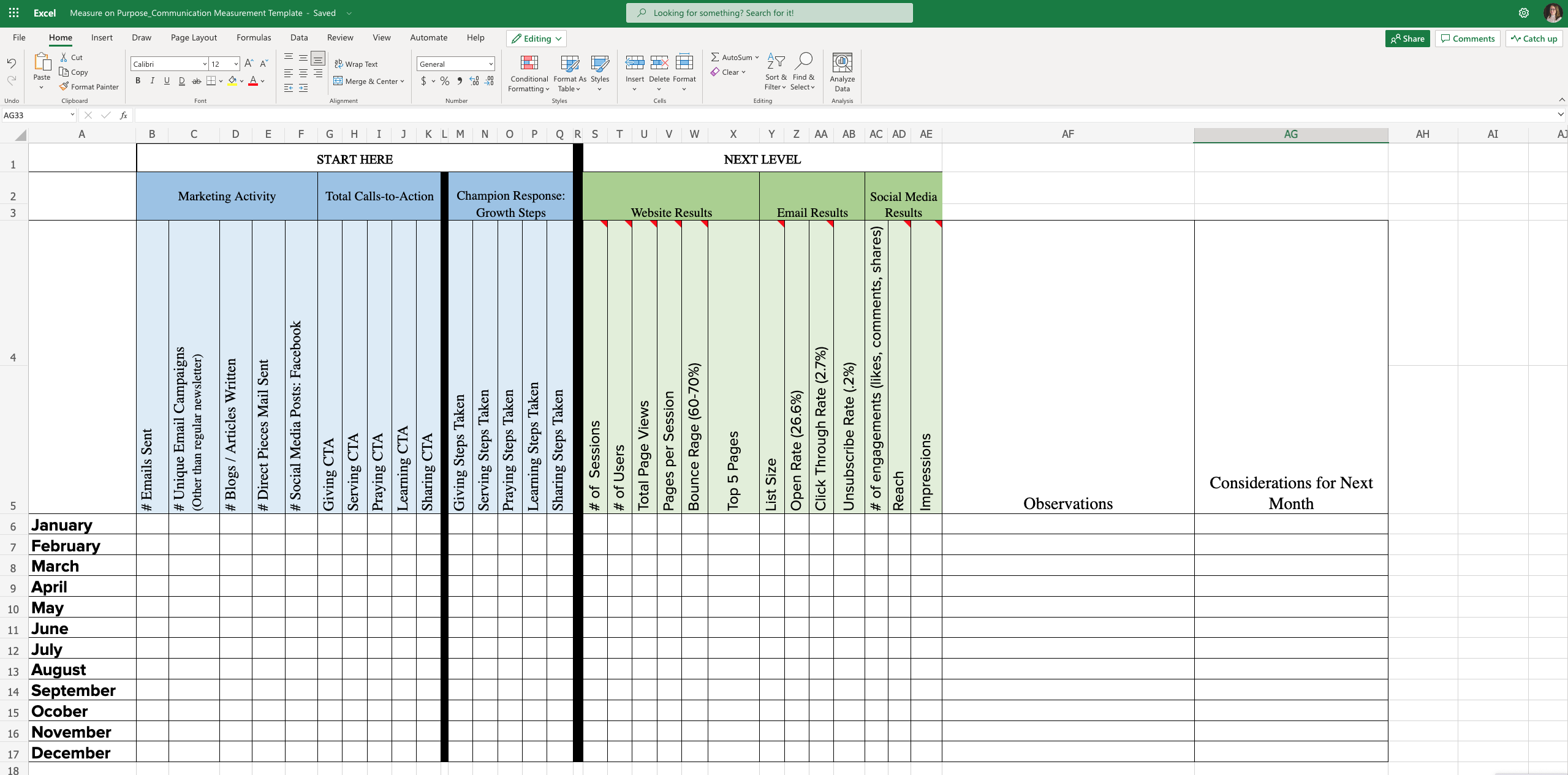The image size is (1568, 775).
Task: Click inside the formula bar
Action: pos(490,115)
